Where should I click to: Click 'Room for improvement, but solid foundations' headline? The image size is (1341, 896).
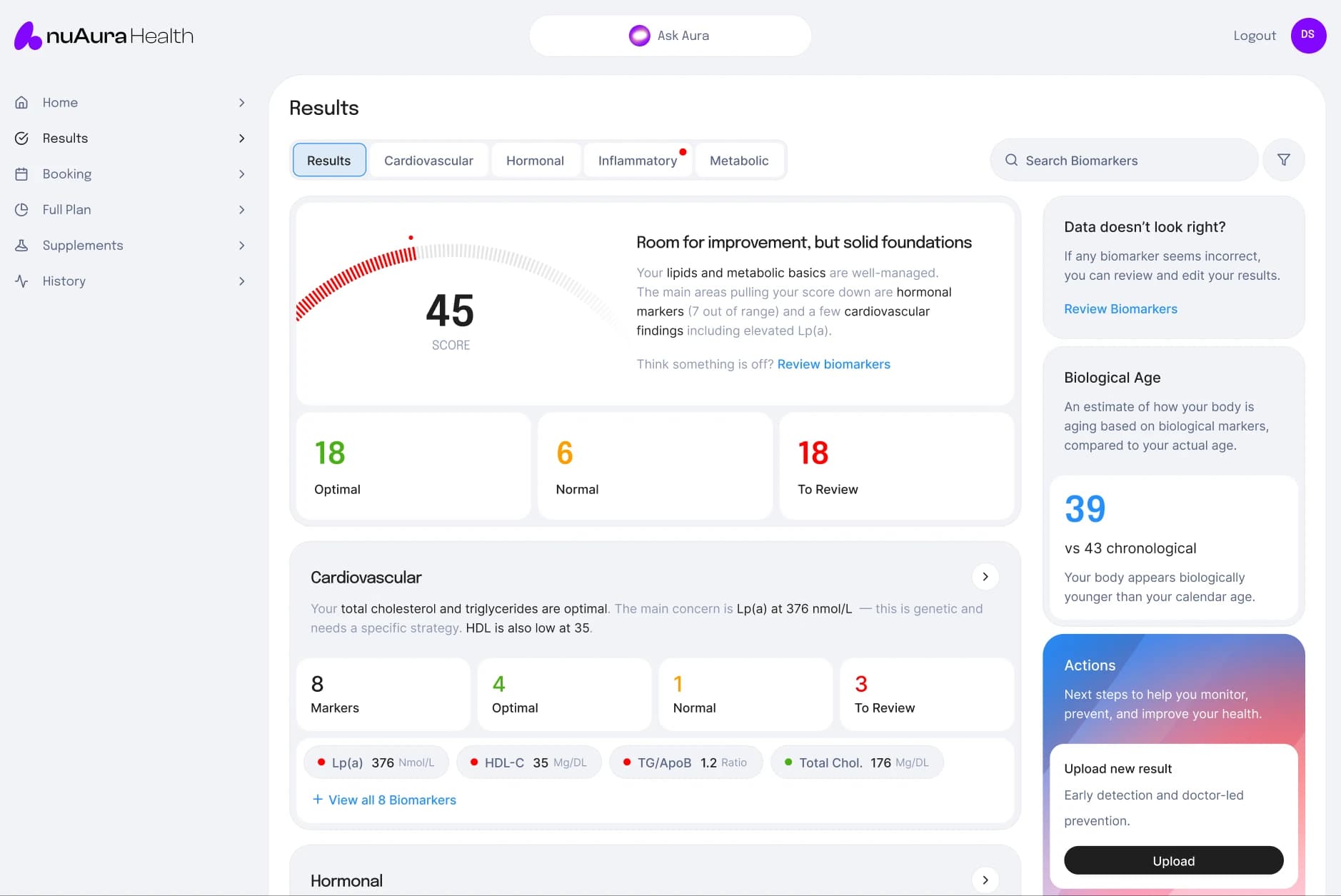[x=803, y=242]
